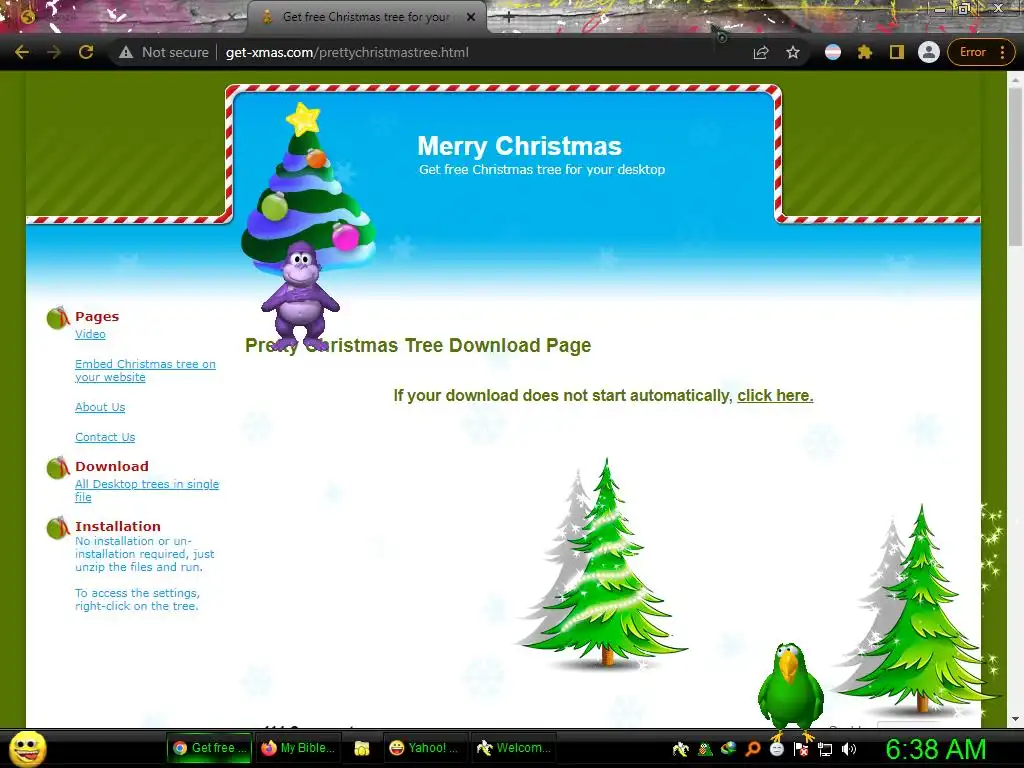Viewport: 1024px width, 768px height.
Task: Bookmark this page with the star
Action: [x=793, y=52]
